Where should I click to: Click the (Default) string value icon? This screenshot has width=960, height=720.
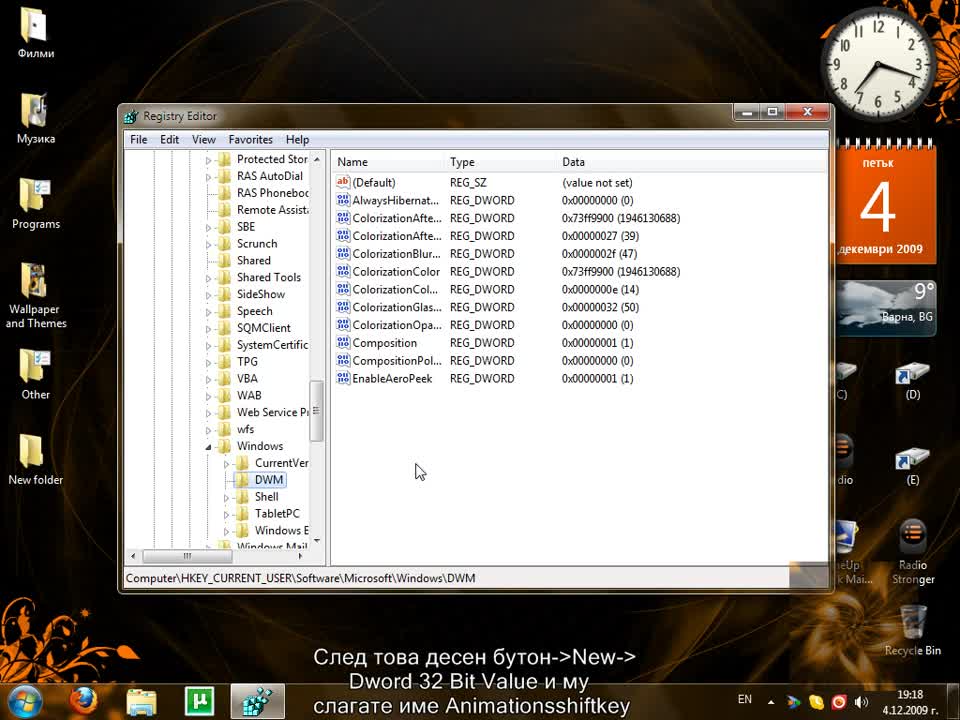343,182
